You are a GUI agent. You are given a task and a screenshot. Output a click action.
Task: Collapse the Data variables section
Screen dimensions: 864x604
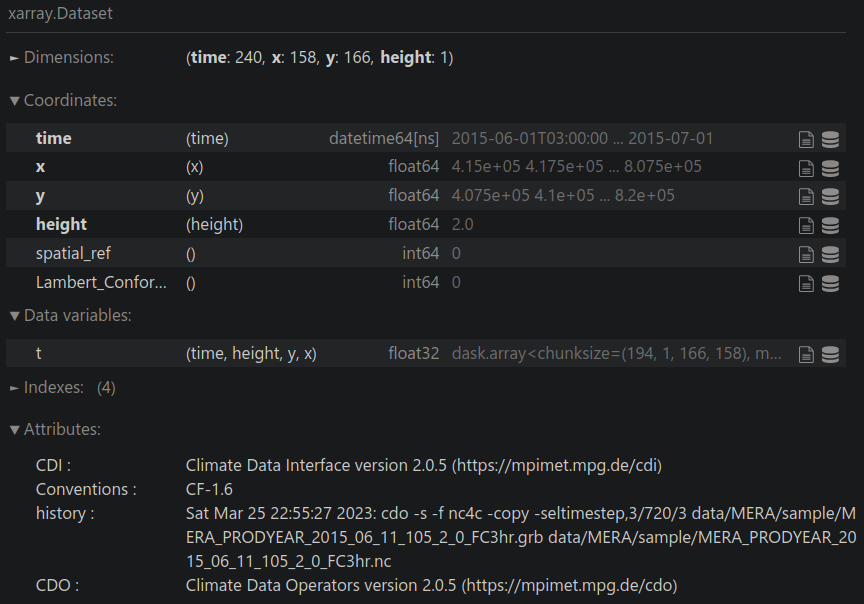(x=70, y=316)
